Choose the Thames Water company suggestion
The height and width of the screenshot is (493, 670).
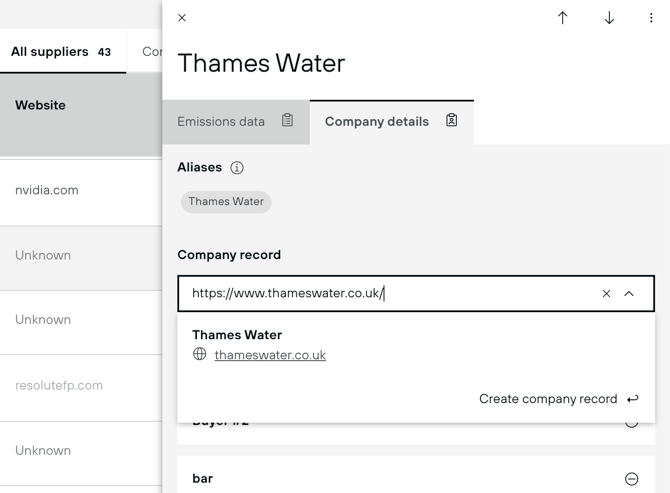coord(416,345)
